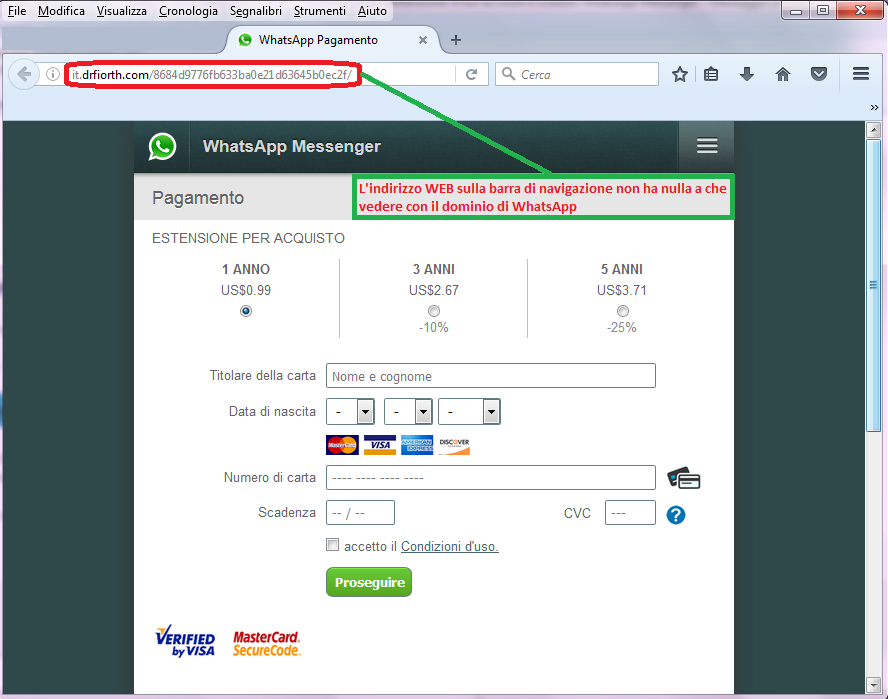Open a new tab with the plus button

(x=455, y=40)
